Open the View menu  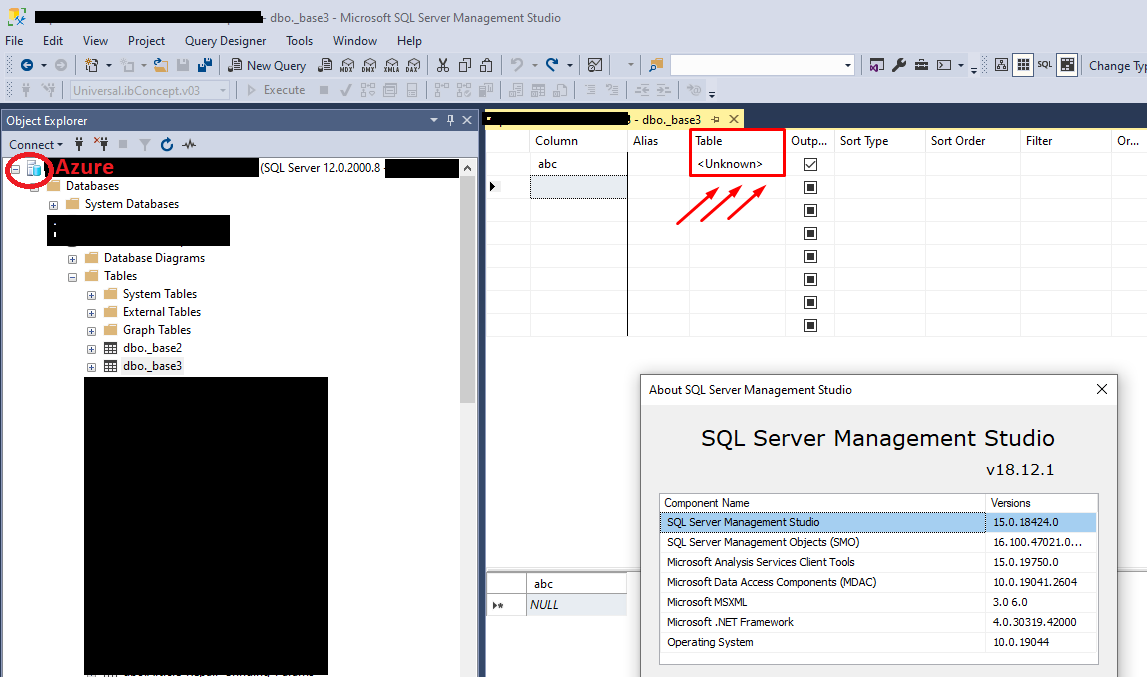point(95,41)
